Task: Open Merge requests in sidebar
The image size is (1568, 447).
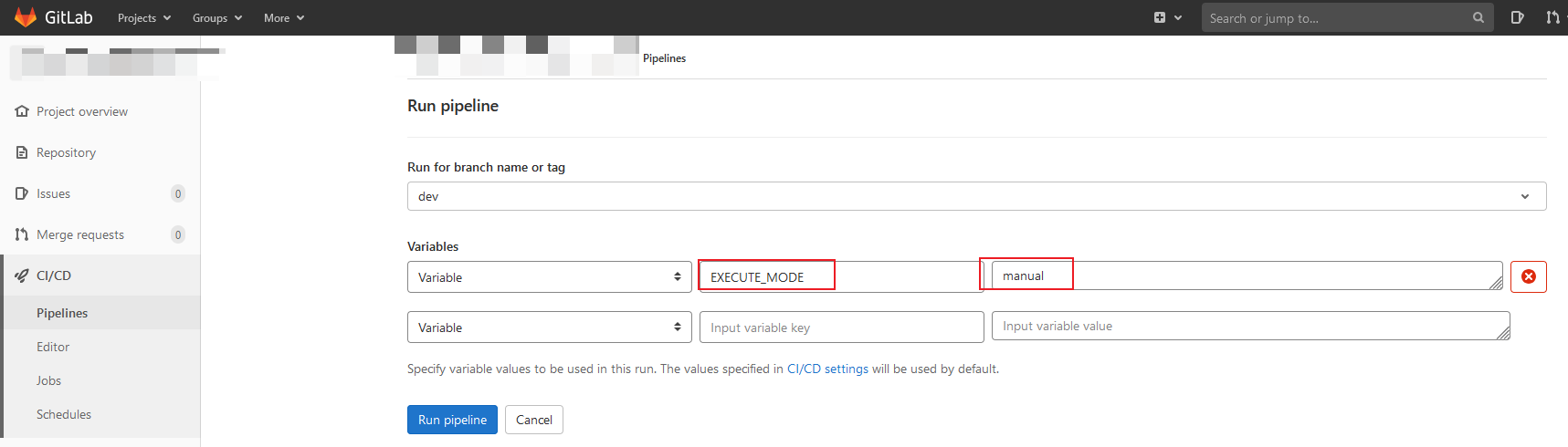Action: pyautogui.click(x=79, y=234)
